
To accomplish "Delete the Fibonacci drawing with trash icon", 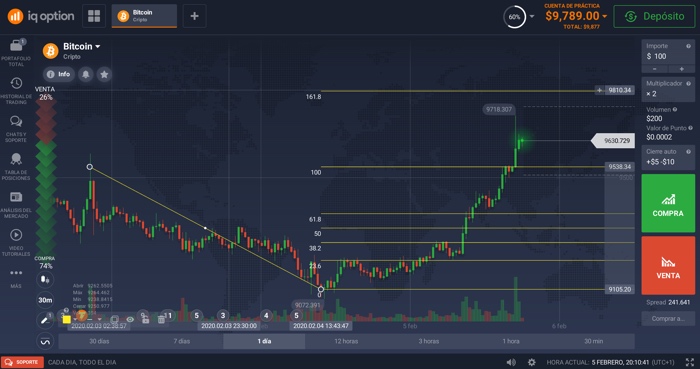I will pyautogui.click(x=161, y=320).
